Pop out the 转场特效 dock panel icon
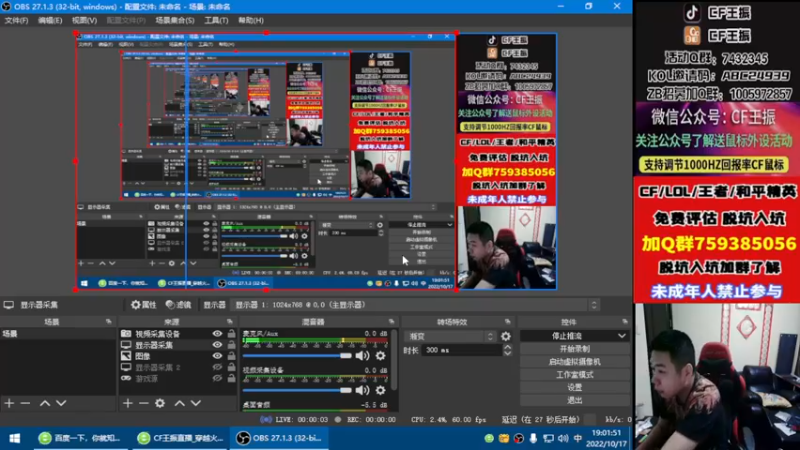Viewport: 800px width, 450px height. click(x=508, y=321)
